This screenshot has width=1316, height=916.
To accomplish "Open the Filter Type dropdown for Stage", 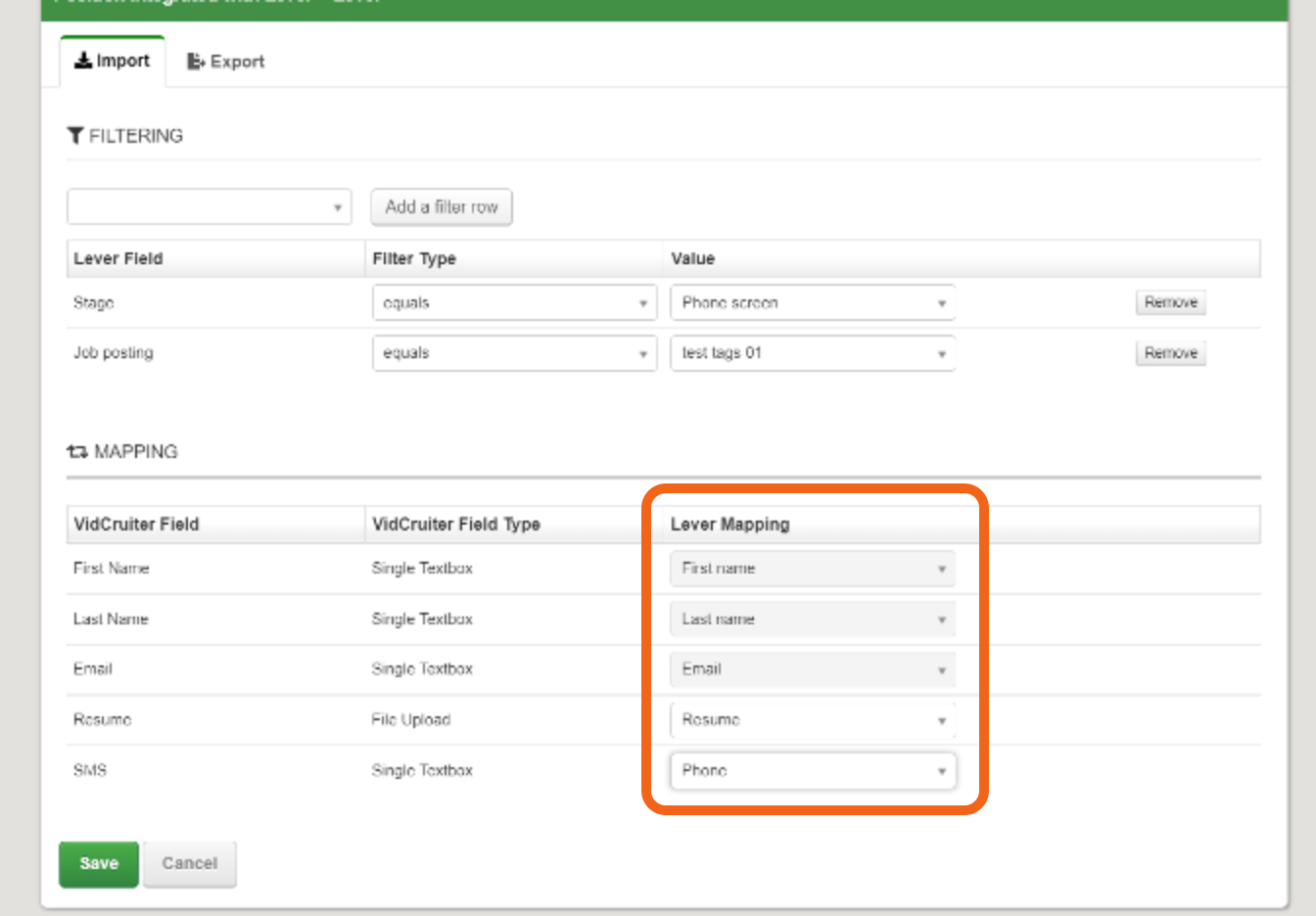I will [514, 302].
